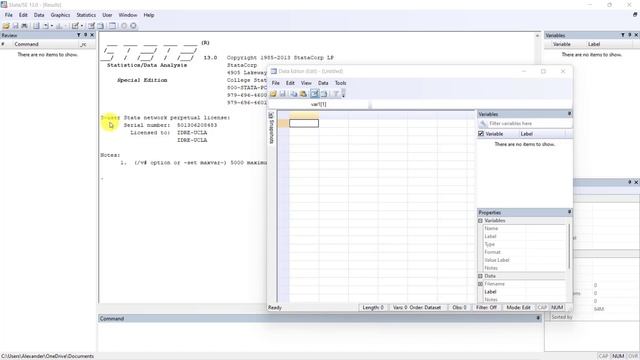
Task: Click the Log icon in main Stata toolbar
Action: point(36,26)
